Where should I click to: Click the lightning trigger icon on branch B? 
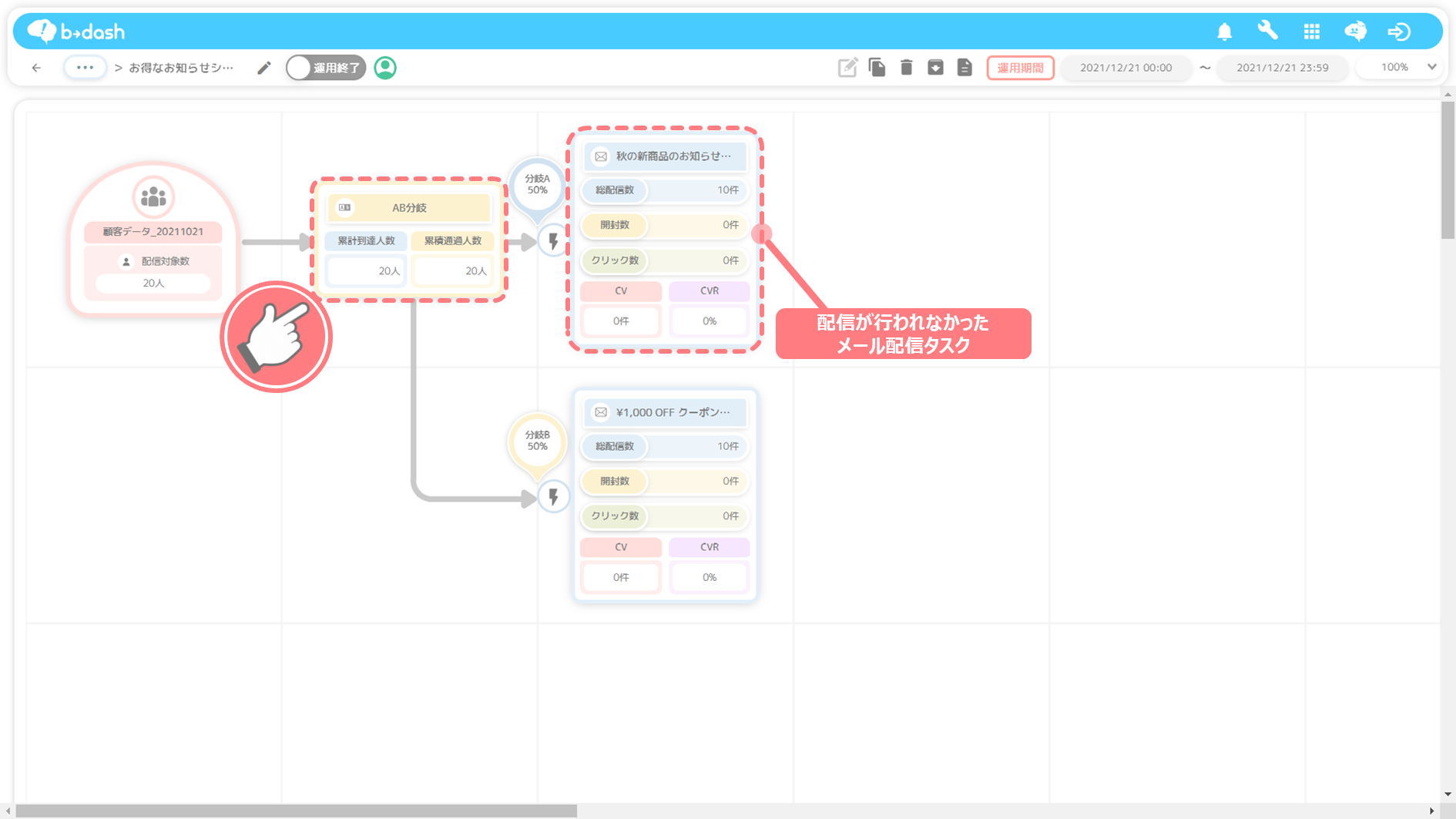pyautogui.click(x=553, y=498)
